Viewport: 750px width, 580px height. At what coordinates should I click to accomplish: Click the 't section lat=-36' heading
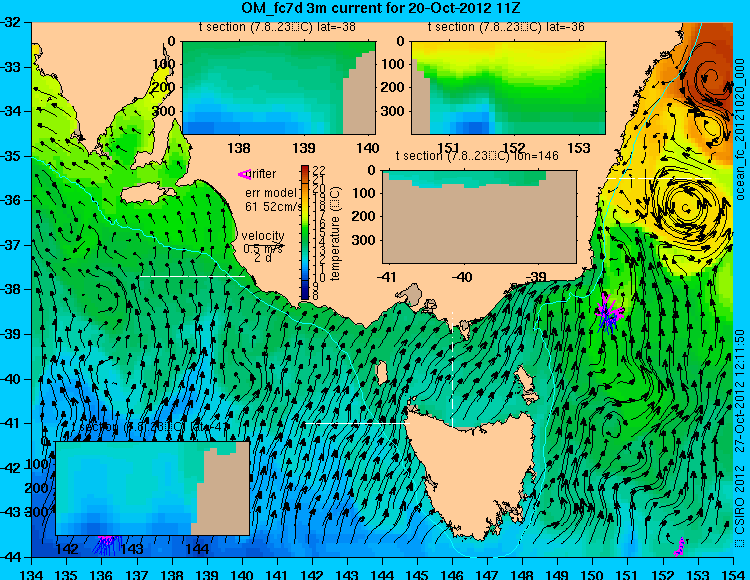point(506,27)
